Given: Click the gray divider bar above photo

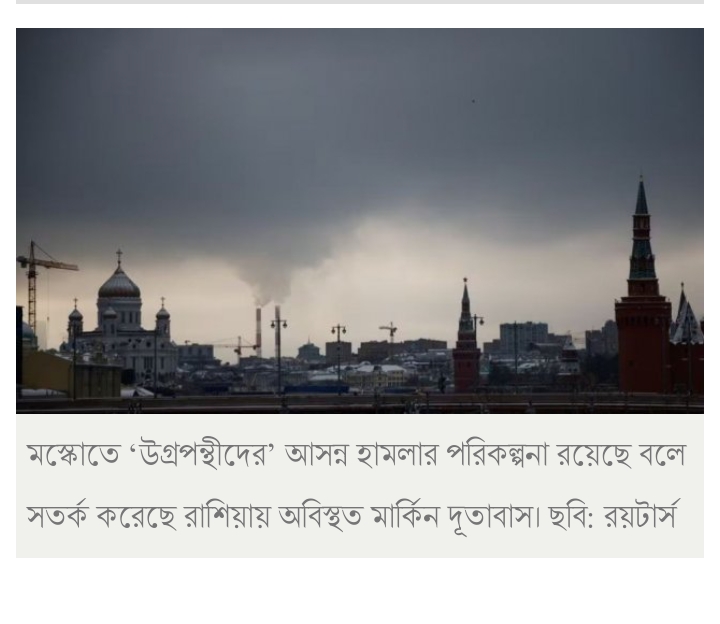Looking at the screenshot, I should (x=360, y=2).
